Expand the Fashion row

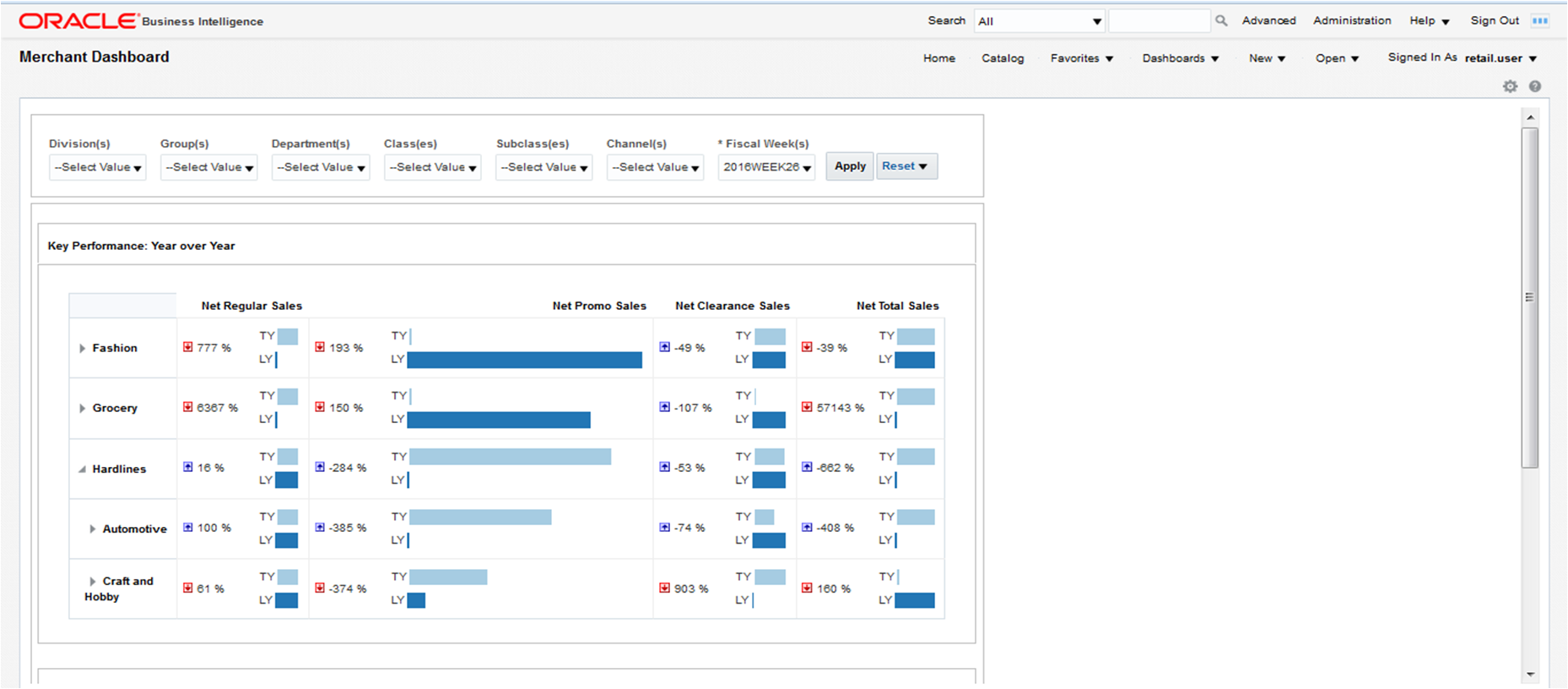82,348
